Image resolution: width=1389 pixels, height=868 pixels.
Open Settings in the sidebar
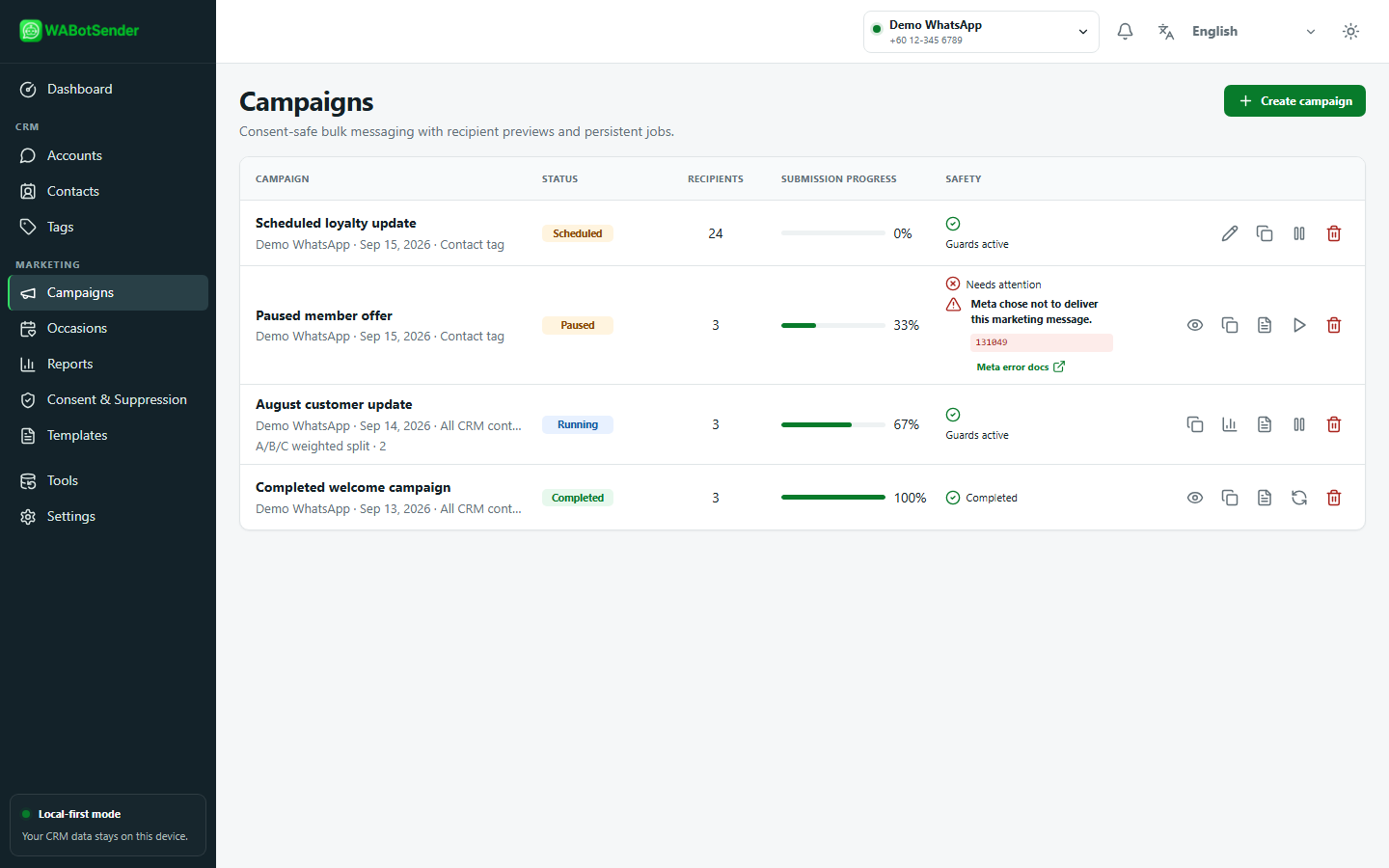[108, 516]
